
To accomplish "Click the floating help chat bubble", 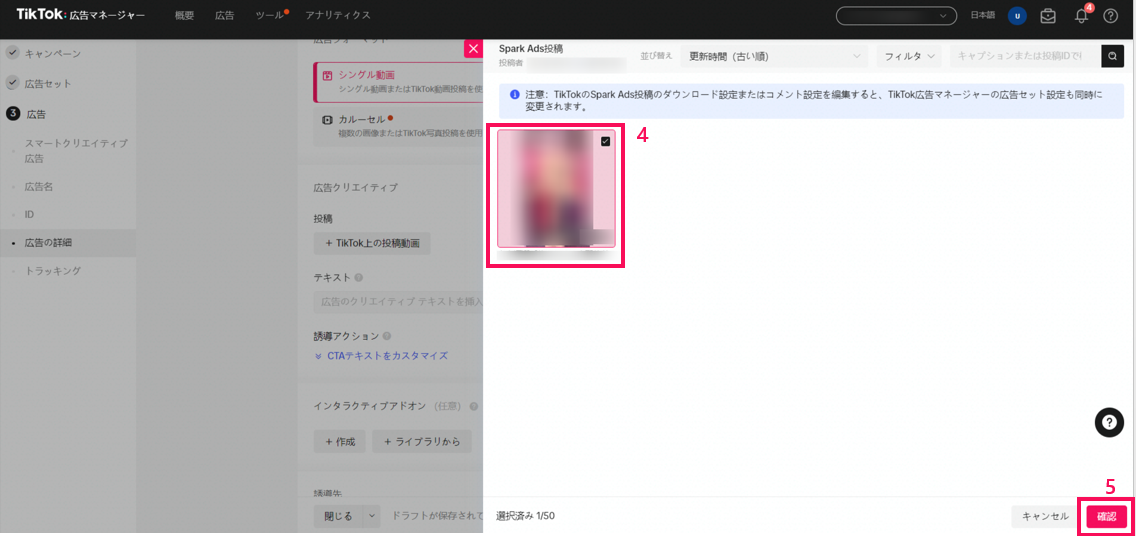I will (x=1109, y=423).
